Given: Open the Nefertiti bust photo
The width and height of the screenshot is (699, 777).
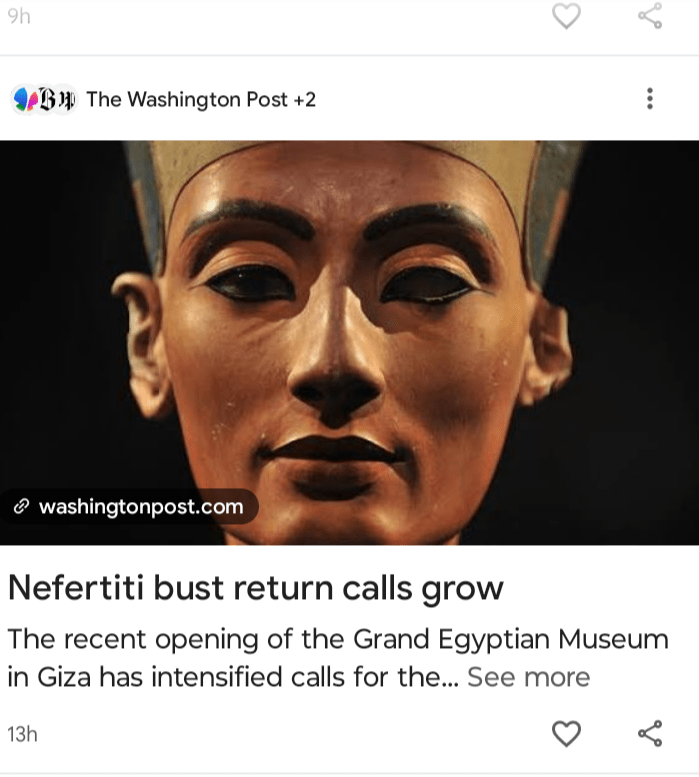Looking at the screenshot, I should click(349, 343).
